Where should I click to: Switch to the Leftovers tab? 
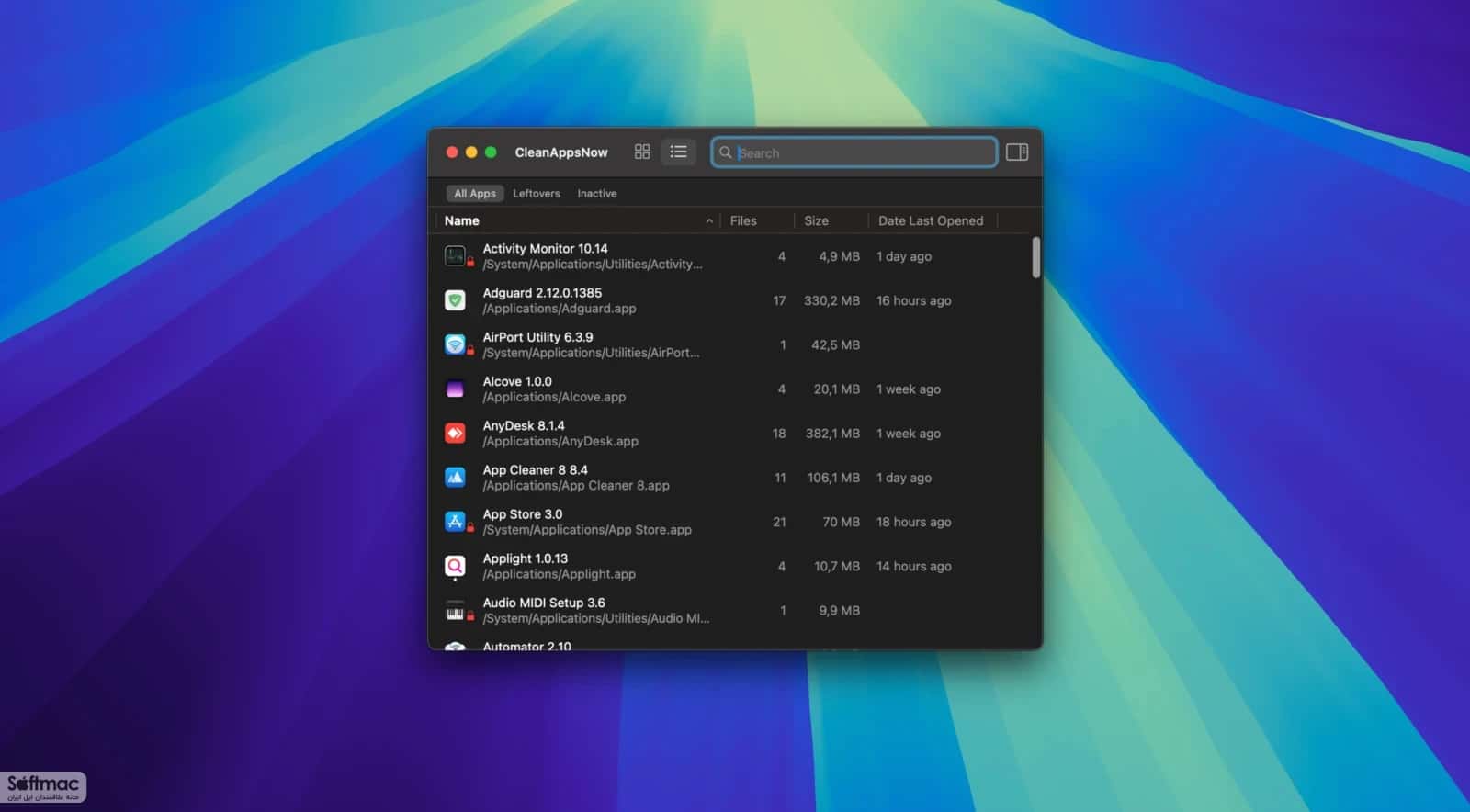[x=537, y=194]
